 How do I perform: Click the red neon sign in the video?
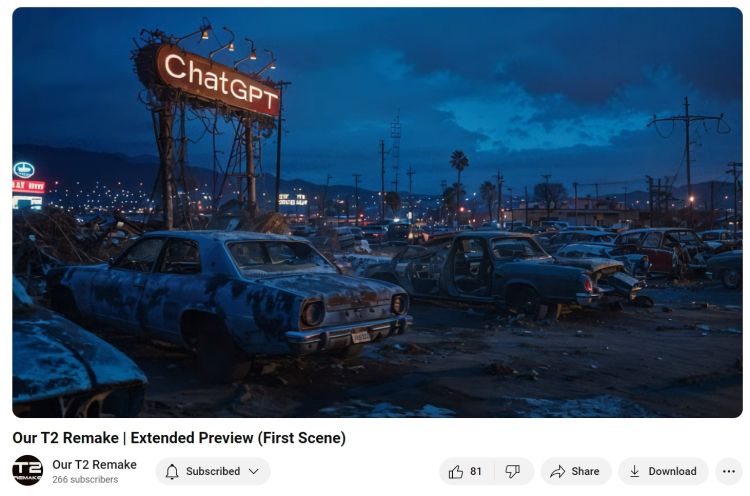pyautogui.click(x=29, y=186)
